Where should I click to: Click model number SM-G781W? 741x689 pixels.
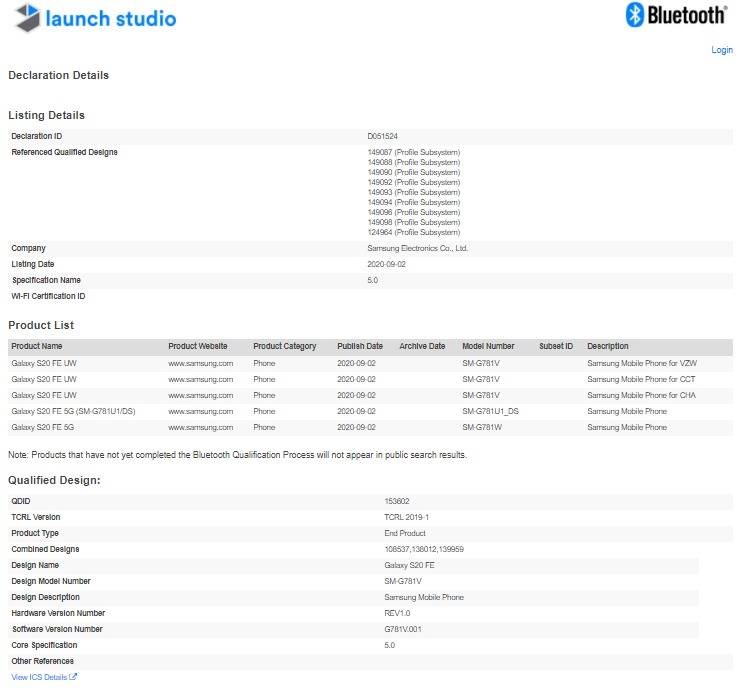pos(482,427)
